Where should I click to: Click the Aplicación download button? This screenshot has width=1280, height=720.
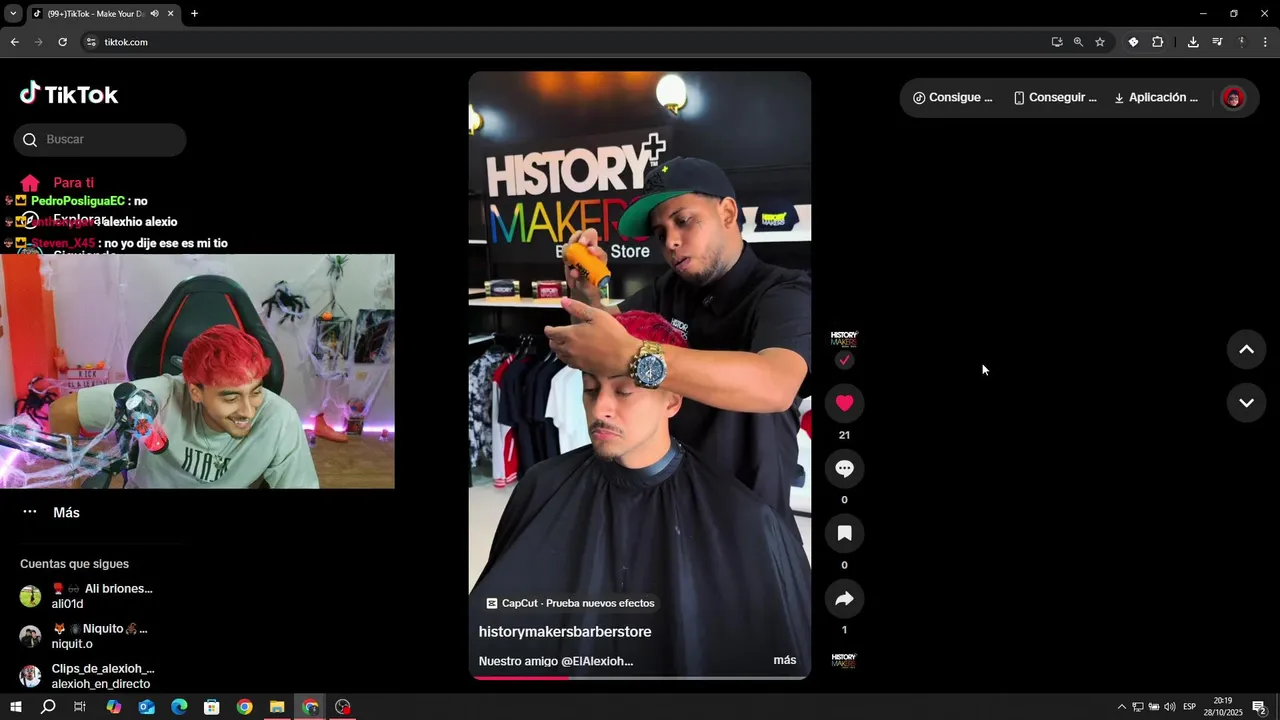tap(1156, 98)
